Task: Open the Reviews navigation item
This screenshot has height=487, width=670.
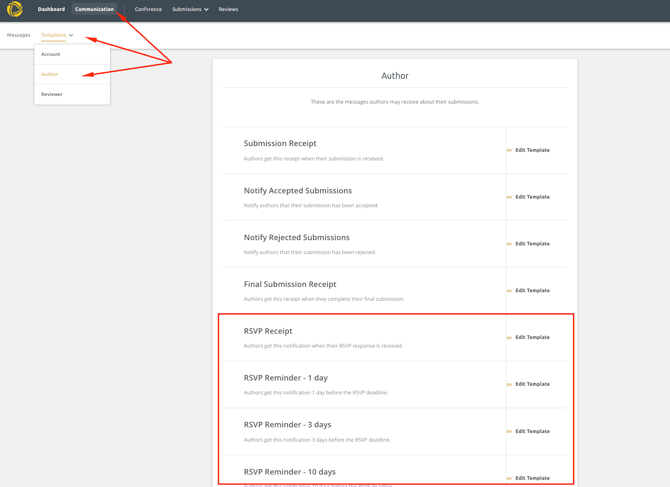Action: click(x=228, y=10)
